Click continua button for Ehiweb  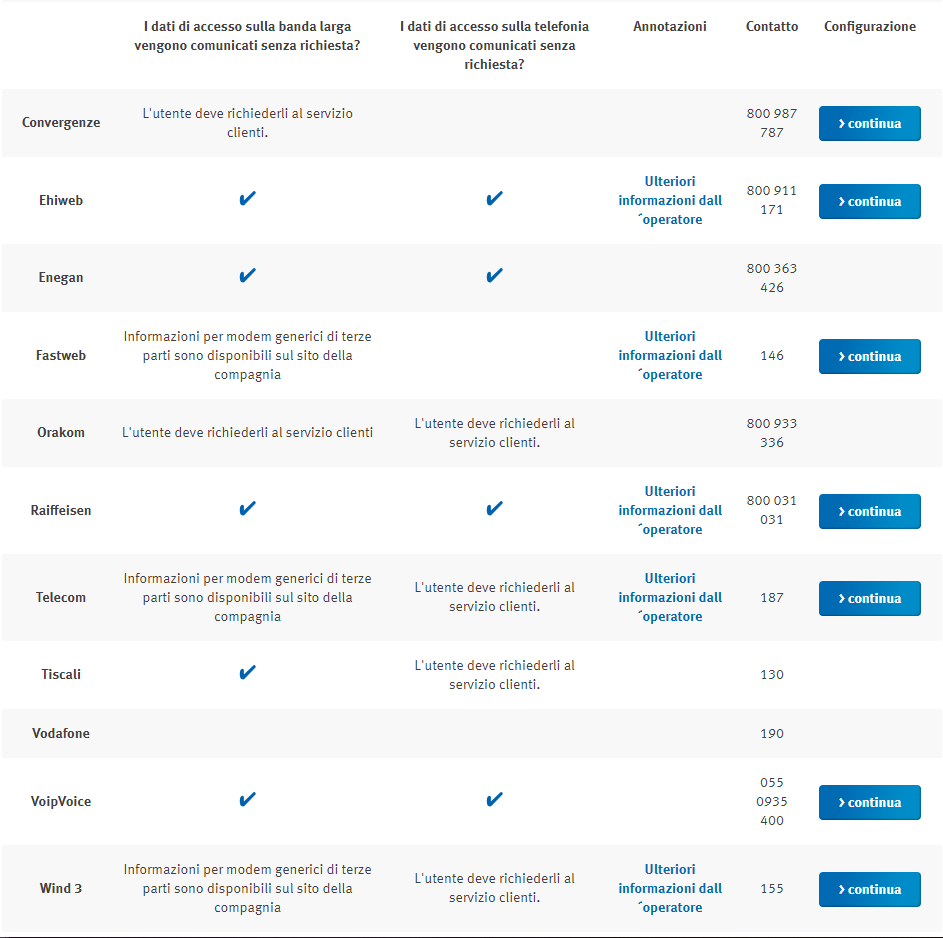tap(869, 201)
